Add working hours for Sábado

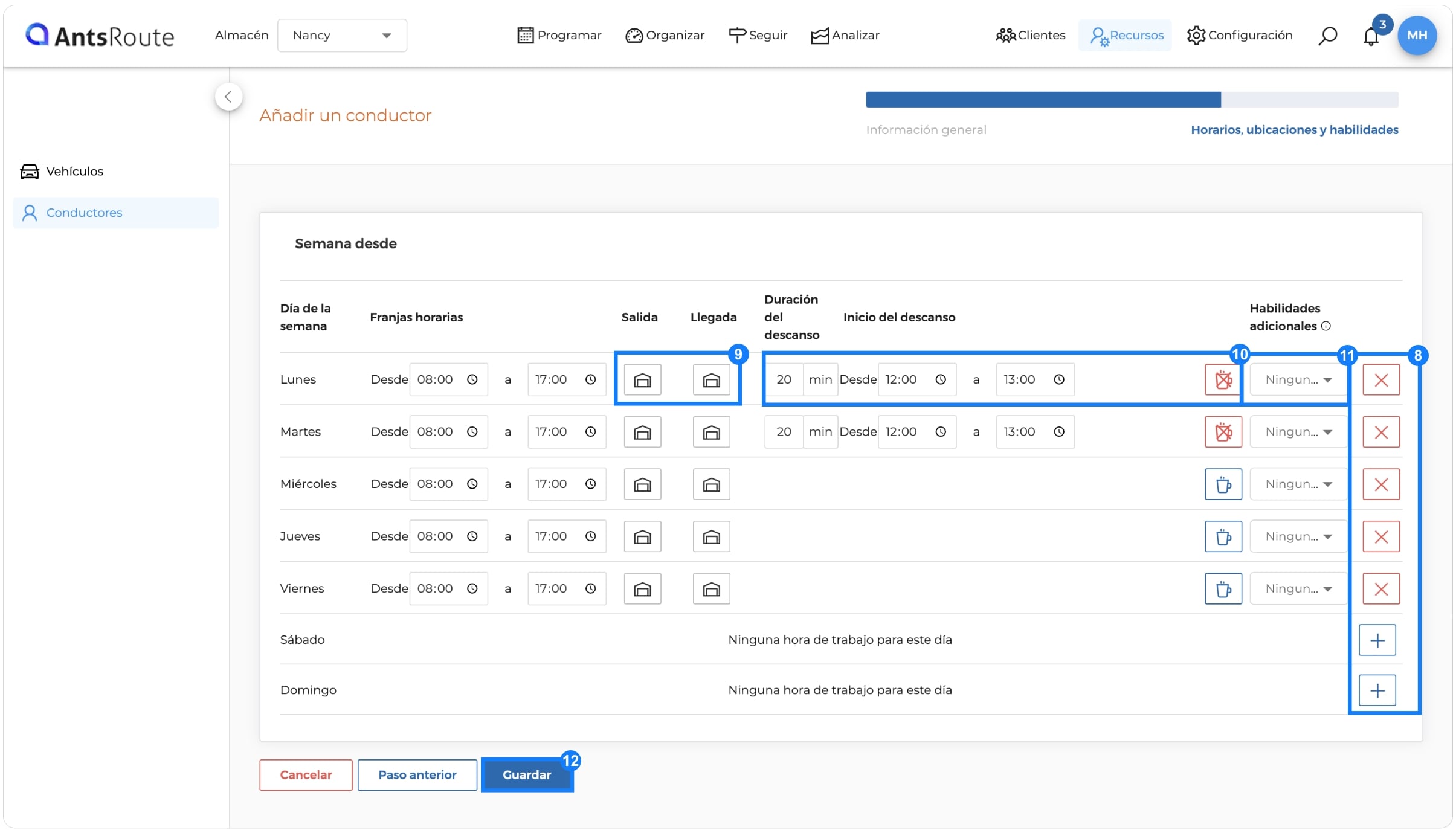click(x=1377, y=640)
